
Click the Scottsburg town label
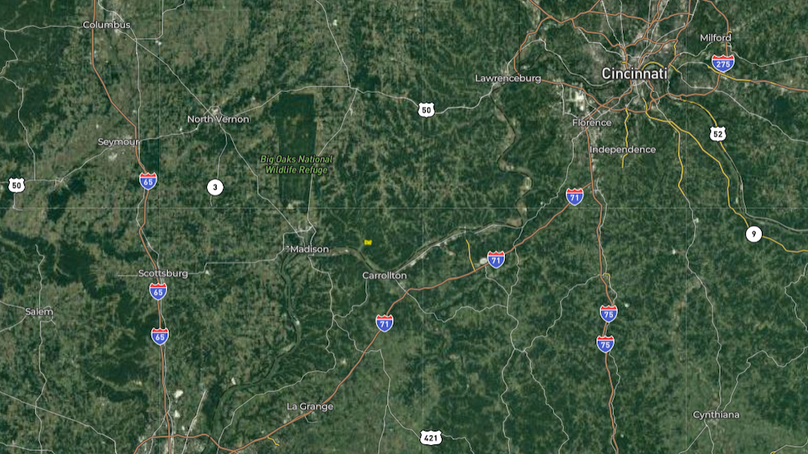[x=163, y=274]
